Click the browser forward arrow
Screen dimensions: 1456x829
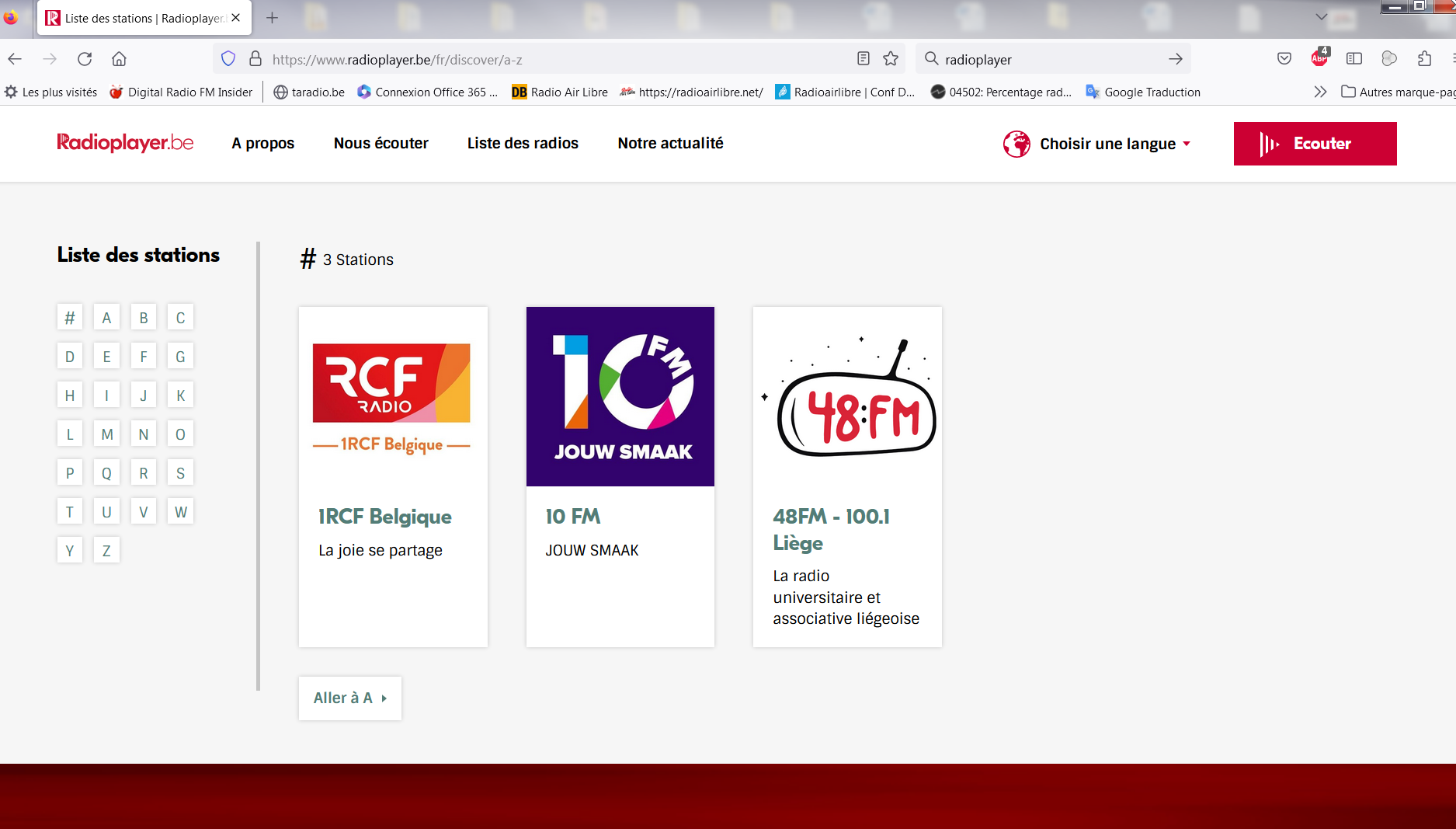coord(50,59)
